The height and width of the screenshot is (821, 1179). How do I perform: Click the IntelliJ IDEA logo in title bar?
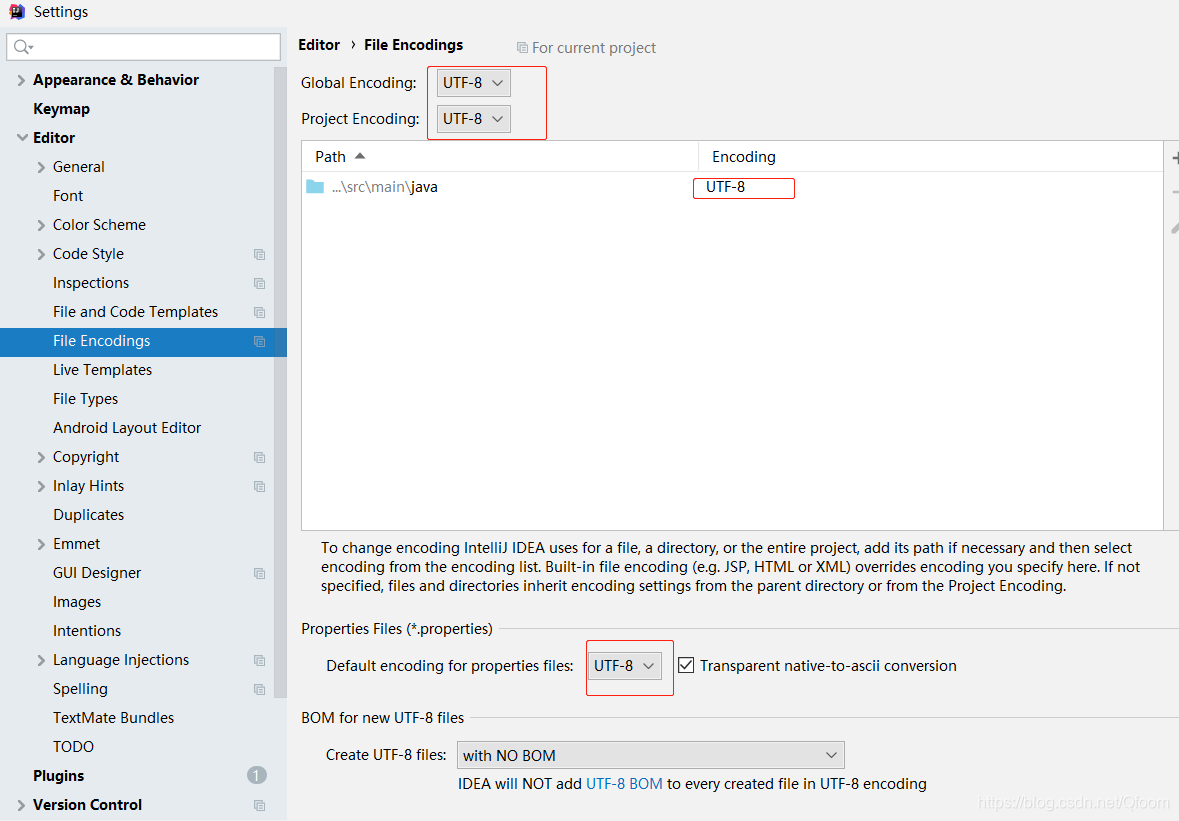click(x=17, y=11)
